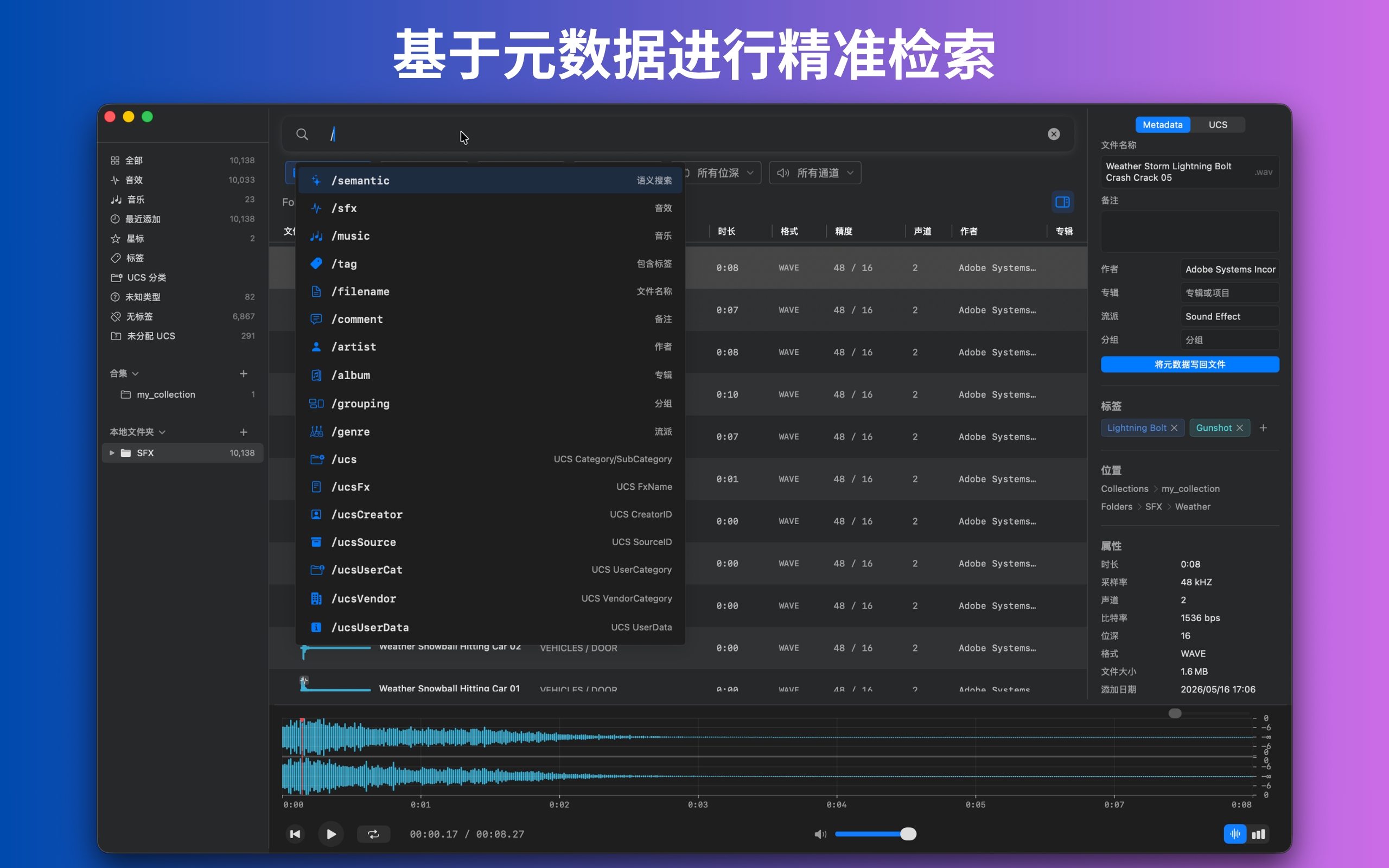
Task: Open 未知类型 in the sidebar
Action: pyautogui.click(x=182, y=297)
